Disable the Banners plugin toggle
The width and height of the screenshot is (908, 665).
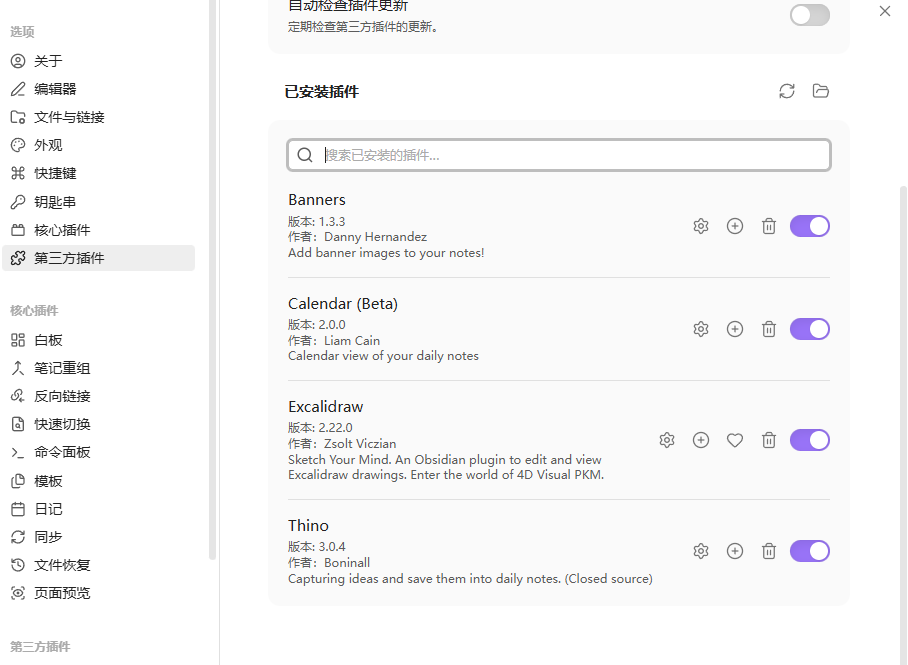(810, 226)
